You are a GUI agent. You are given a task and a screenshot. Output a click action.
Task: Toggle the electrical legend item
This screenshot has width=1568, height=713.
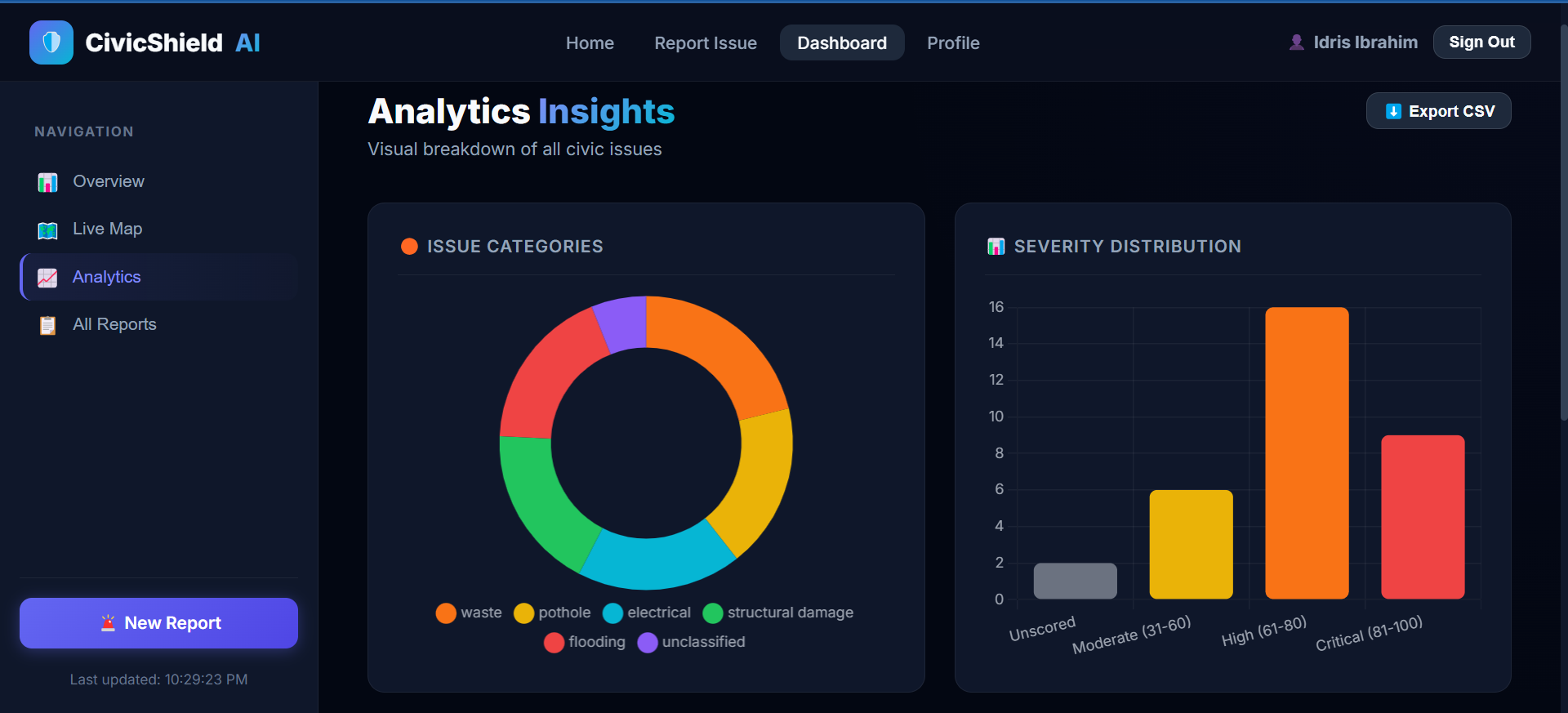pyautogui.click(x=647, y=613)
